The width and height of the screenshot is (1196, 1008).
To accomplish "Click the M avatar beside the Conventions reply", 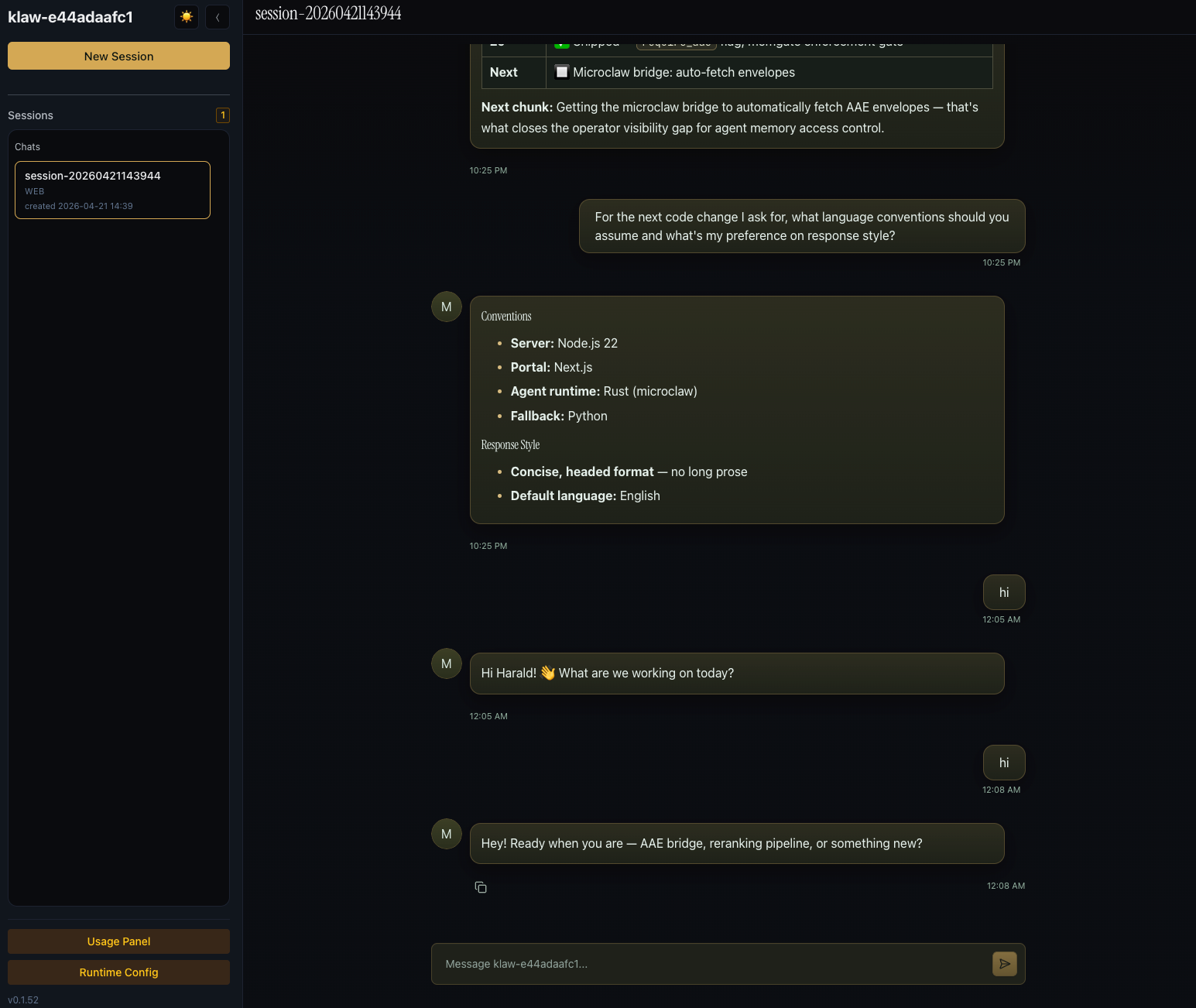I will click(x=446, y=307).
